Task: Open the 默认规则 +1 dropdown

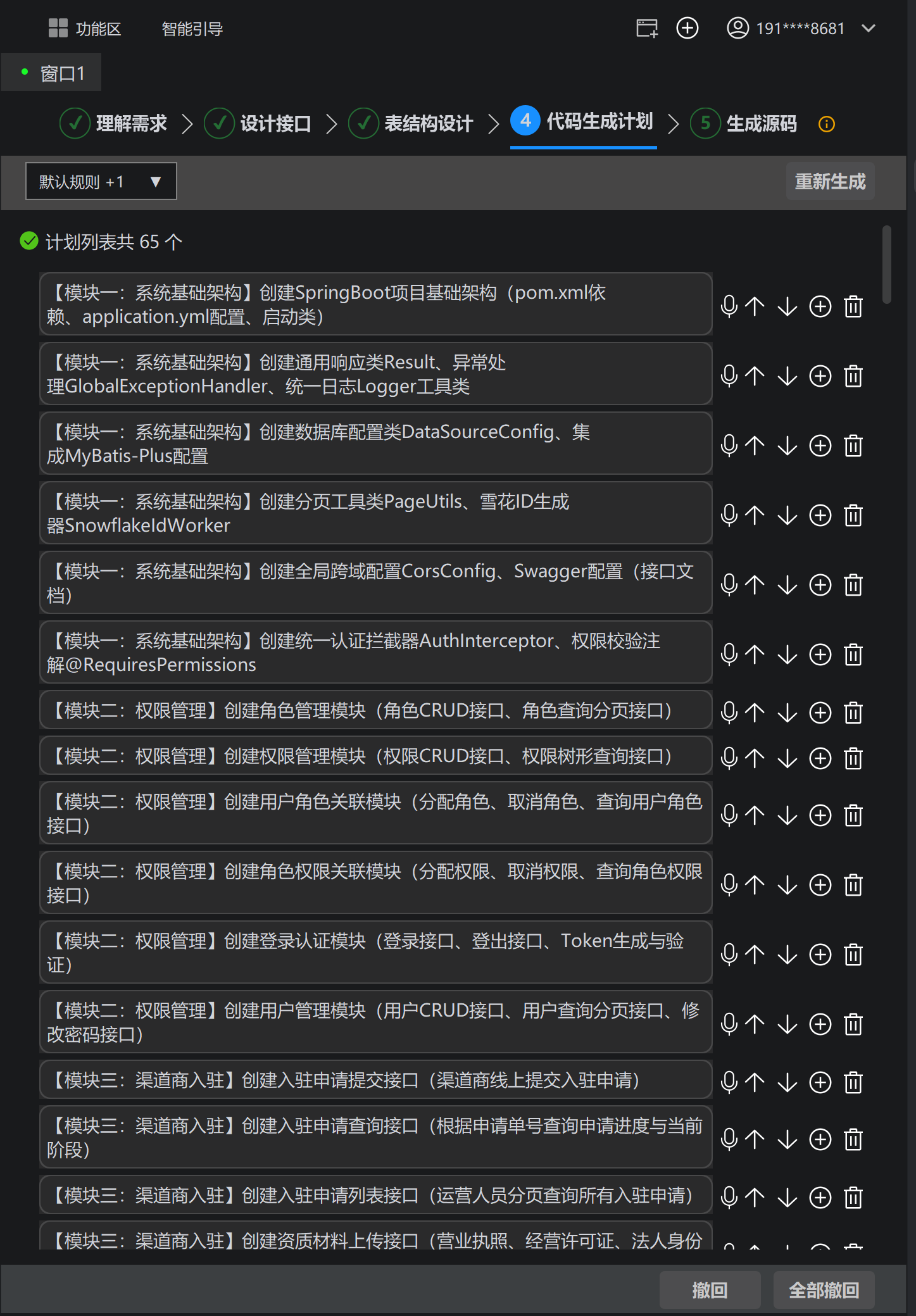Action: [x=101, y=181]
